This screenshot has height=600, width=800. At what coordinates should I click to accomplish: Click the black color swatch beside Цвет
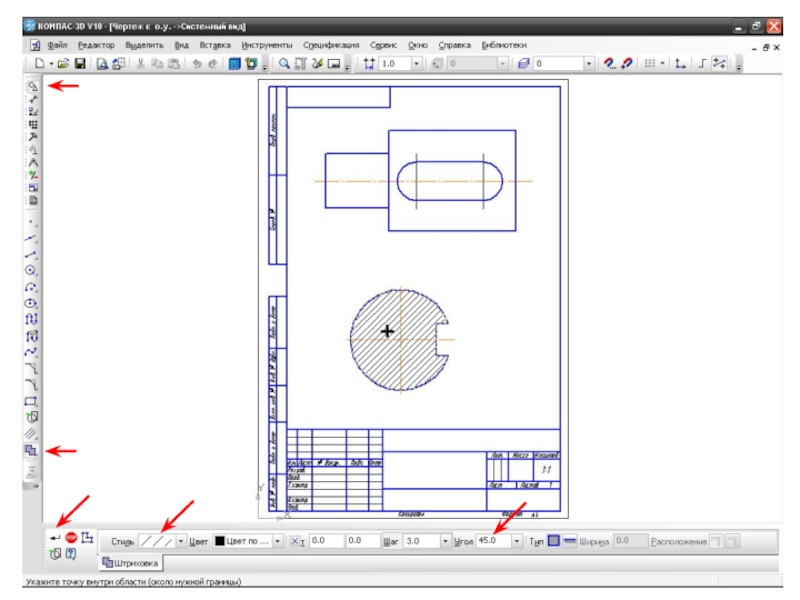tap(219, 541)
